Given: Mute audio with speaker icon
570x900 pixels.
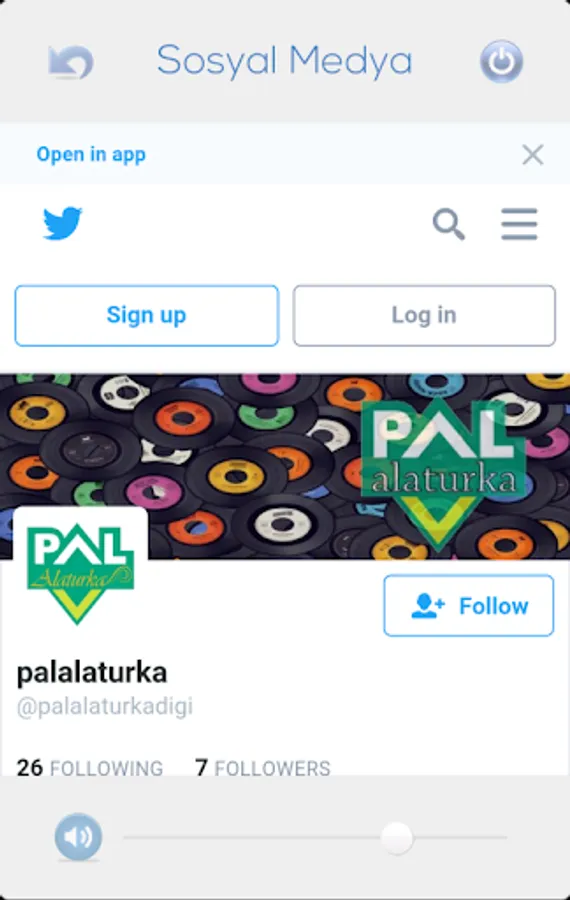Looking at the screenshot, I should 78,836.
